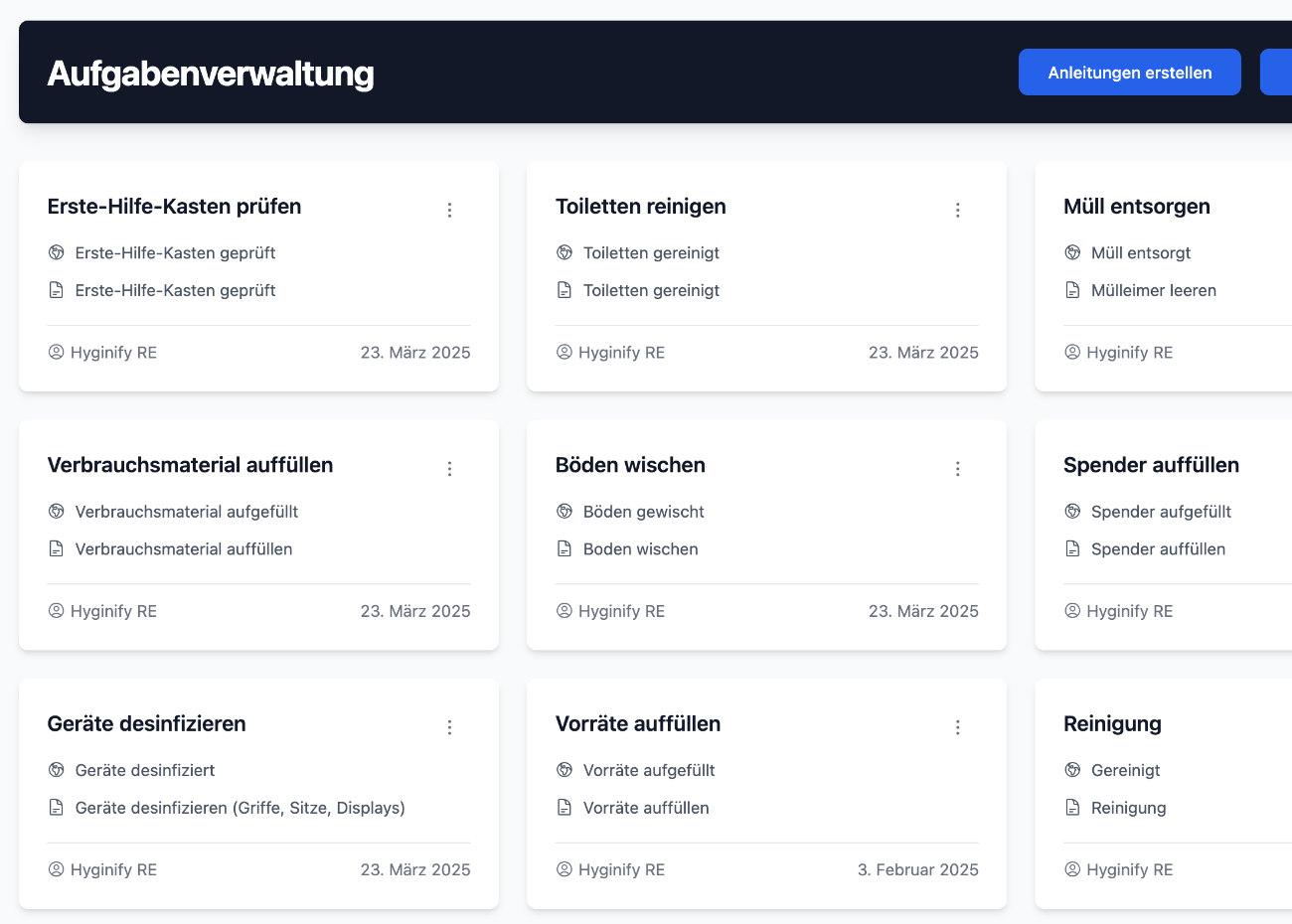Click the text Geräte desinfizieren (Griffe, Sitze, Displays)

click(x=241, y=808)
